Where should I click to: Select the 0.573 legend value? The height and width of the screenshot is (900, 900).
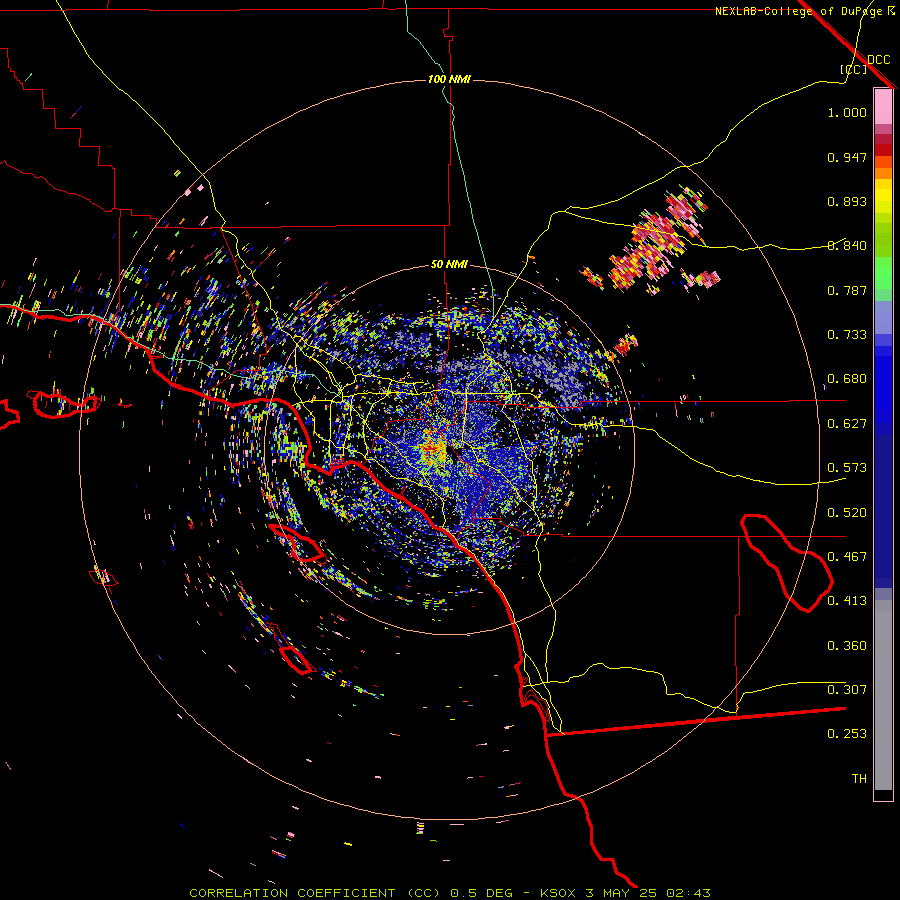(x=847, y=468)
